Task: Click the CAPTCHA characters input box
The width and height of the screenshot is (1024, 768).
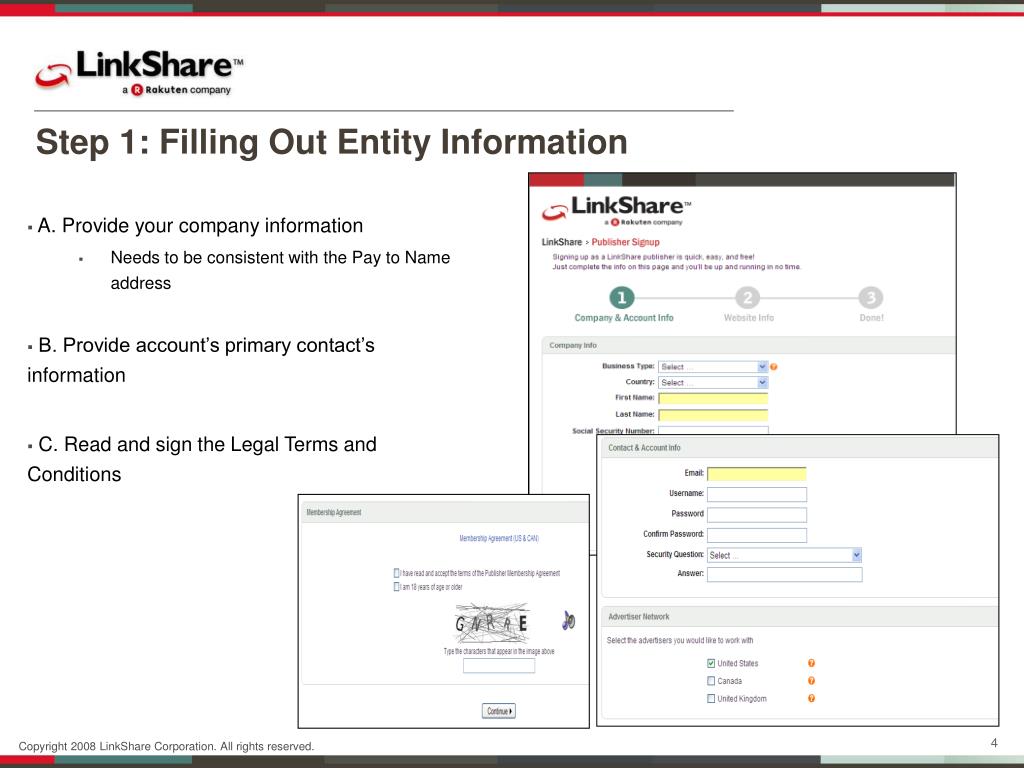Action: click(499, 665)
